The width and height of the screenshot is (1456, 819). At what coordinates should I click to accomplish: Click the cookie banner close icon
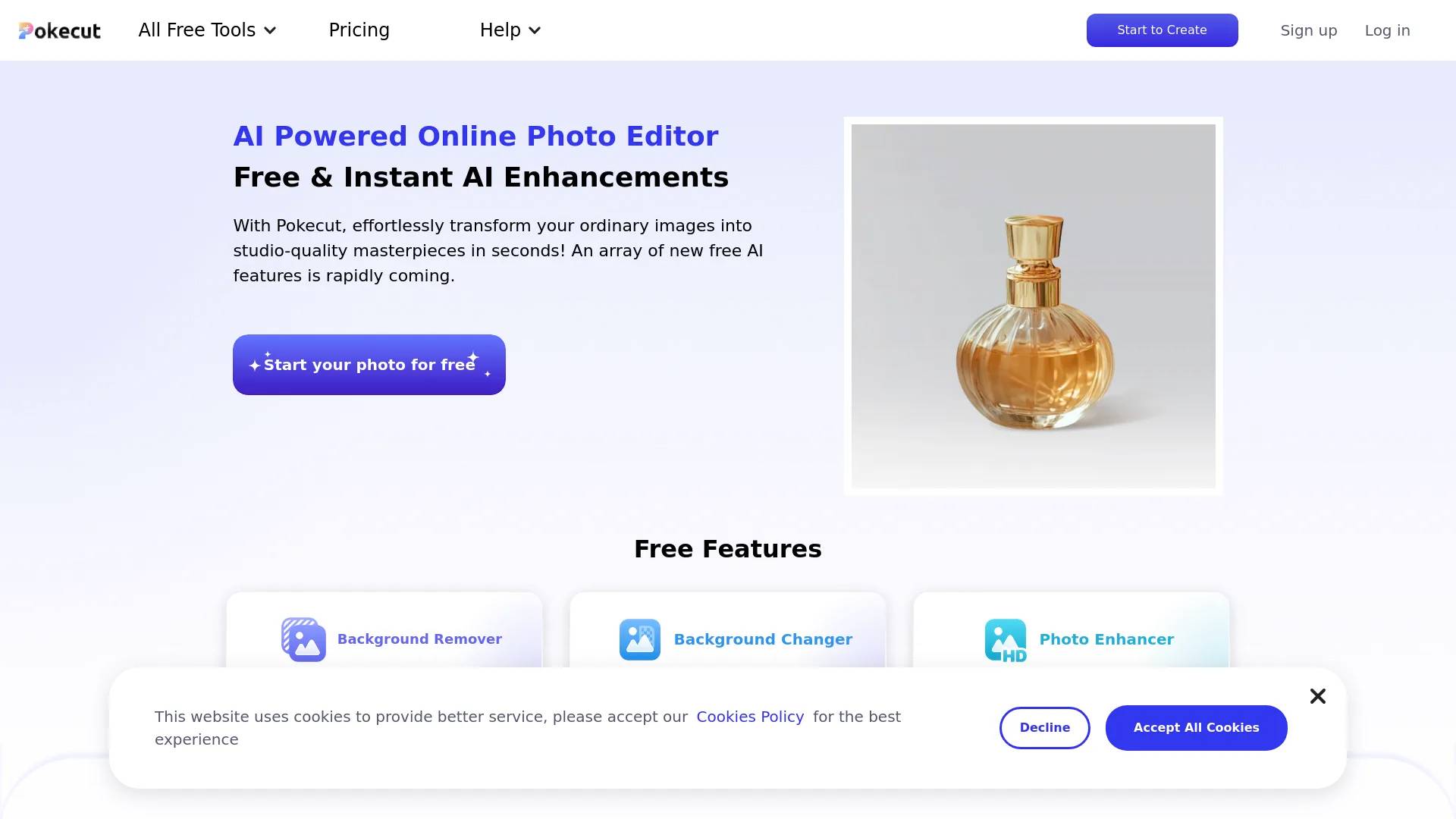coord(1317,696)
